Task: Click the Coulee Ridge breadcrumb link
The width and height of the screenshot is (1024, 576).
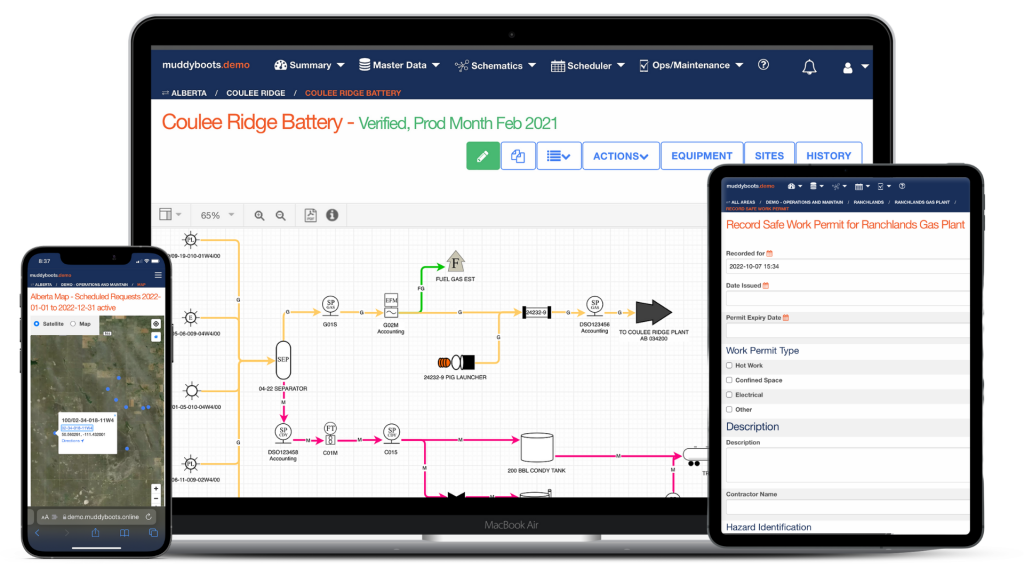Action: coord(255,93)
